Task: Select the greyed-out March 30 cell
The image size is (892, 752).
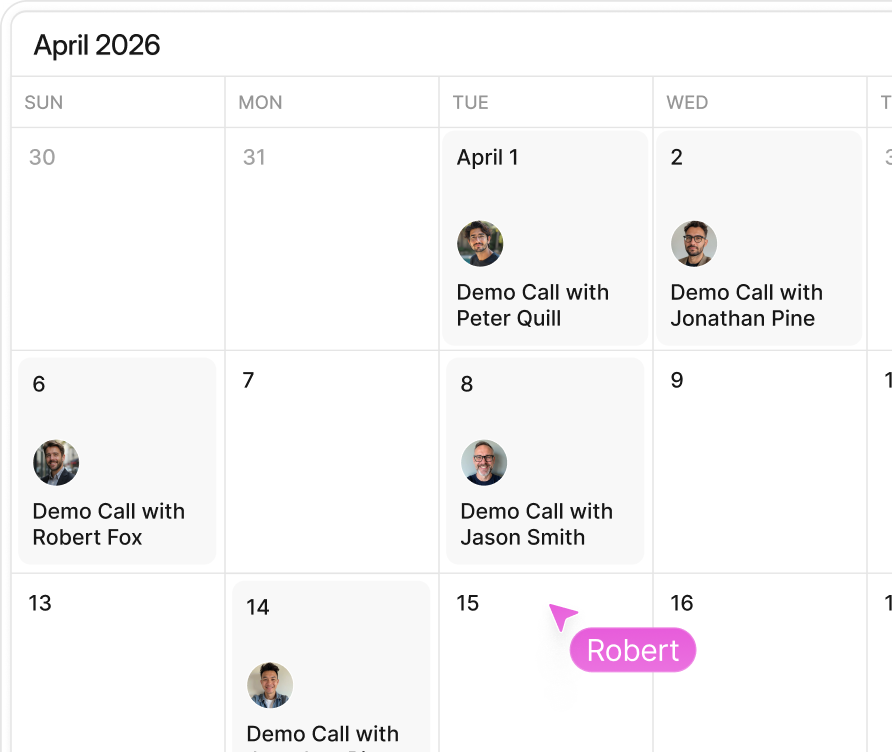Action: [x=118, y=239]
